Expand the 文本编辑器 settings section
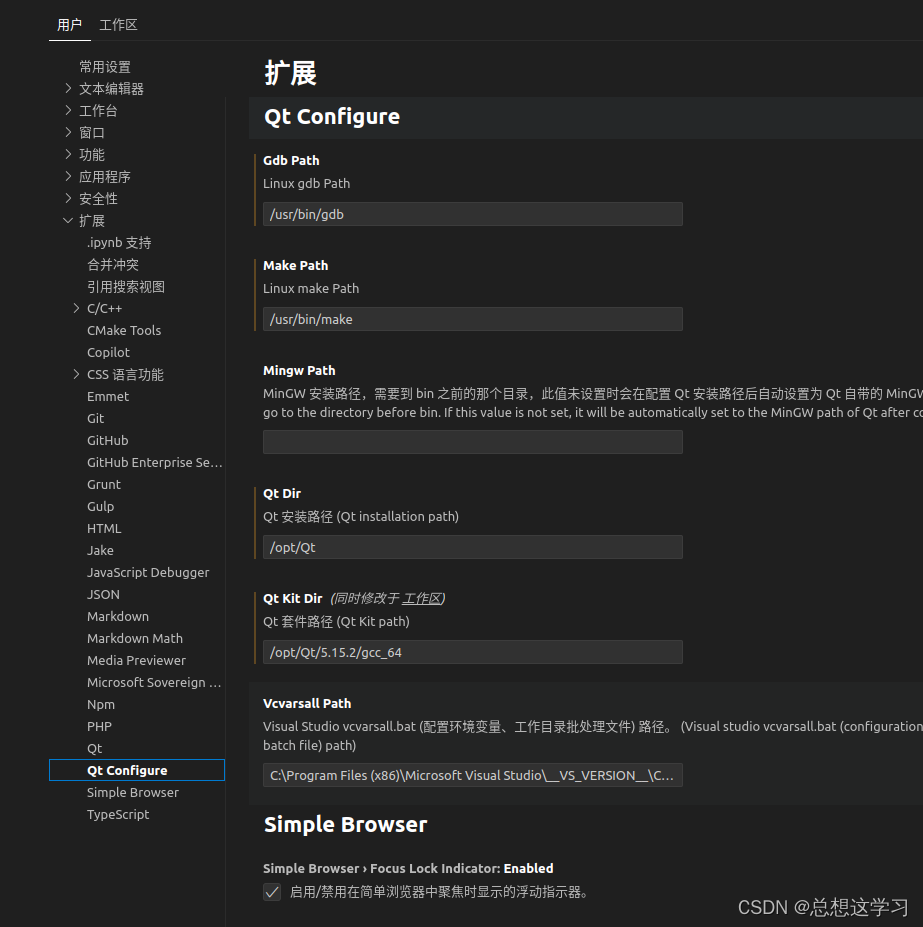The image size is (923, 927). click(110, 88)
